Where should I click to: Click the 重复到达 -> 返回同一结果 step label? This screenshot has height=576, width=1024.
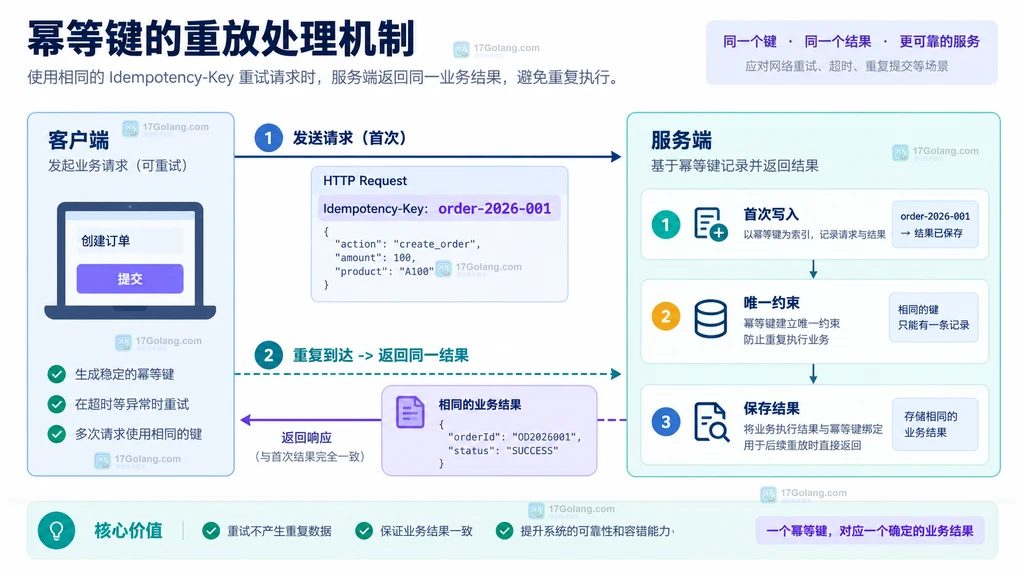(x=381, y=355)
